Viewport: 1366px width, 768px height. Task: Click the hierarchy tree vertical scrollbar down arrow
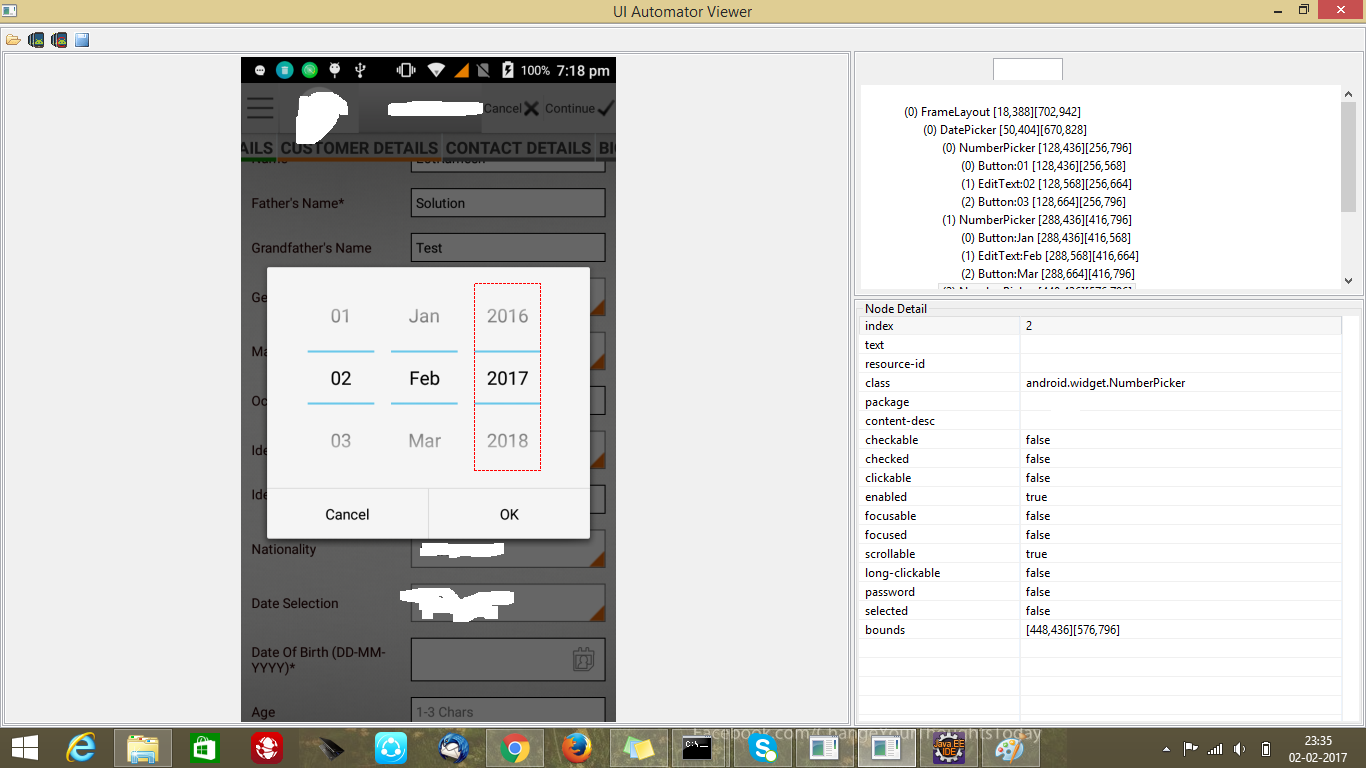pyautogui.click(x=1348, y=281)
